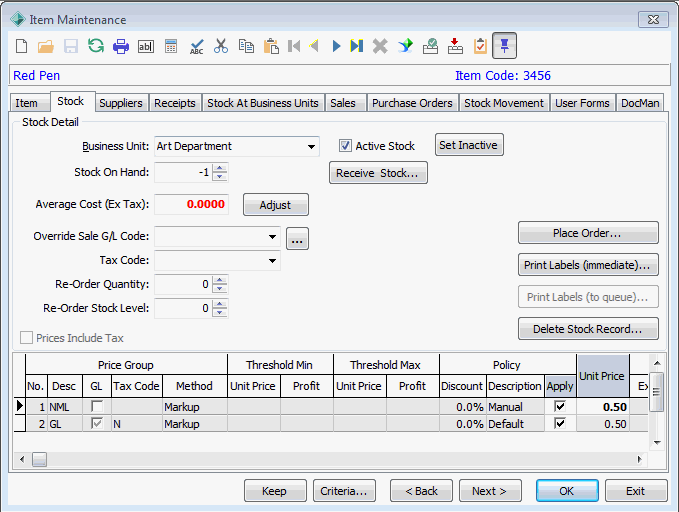Refresh the record with green arrows icon
This screenshot has width=679, height=512.
(x=96, y=45)
